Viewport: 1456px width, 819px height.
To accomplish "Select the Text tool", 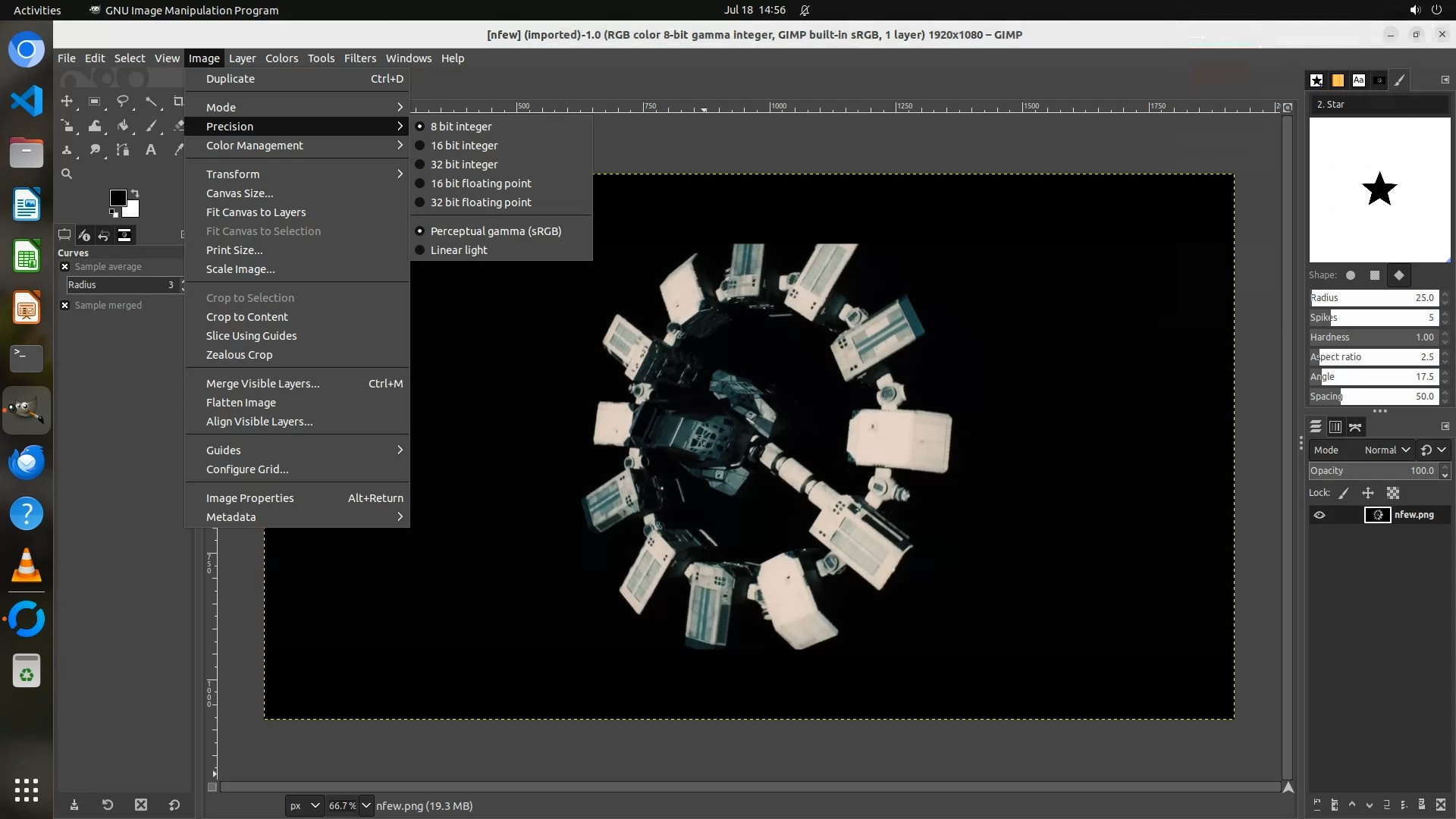I will [x=150, y=150].
